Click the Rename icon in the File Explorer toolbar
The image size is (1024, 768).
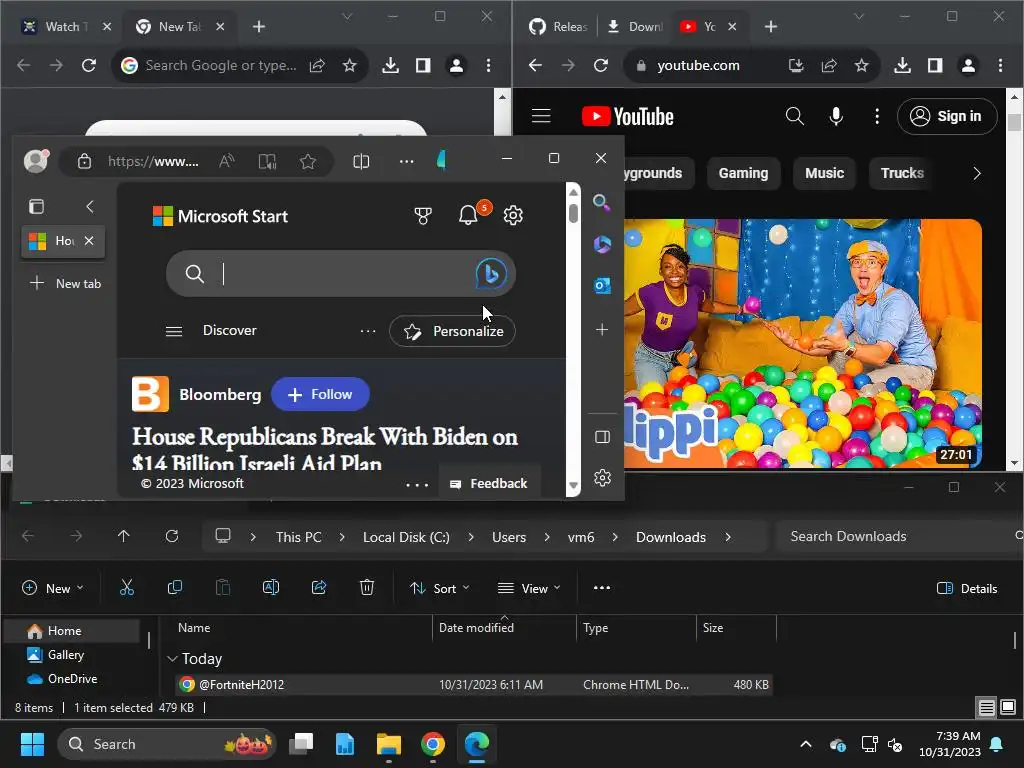(x=270, y=588)
